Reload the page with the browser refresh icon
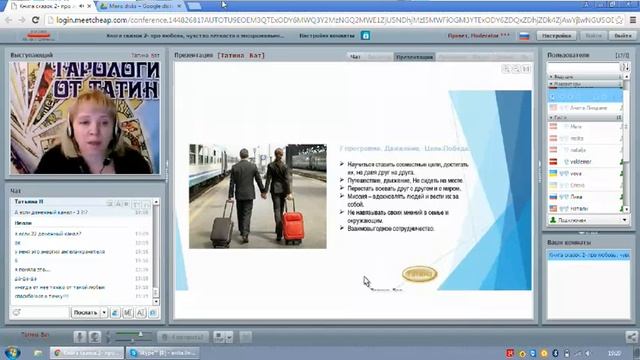Image resolution: width=640 pixels, height=360 pixels. pyautogui.click(x=36, y=20)
